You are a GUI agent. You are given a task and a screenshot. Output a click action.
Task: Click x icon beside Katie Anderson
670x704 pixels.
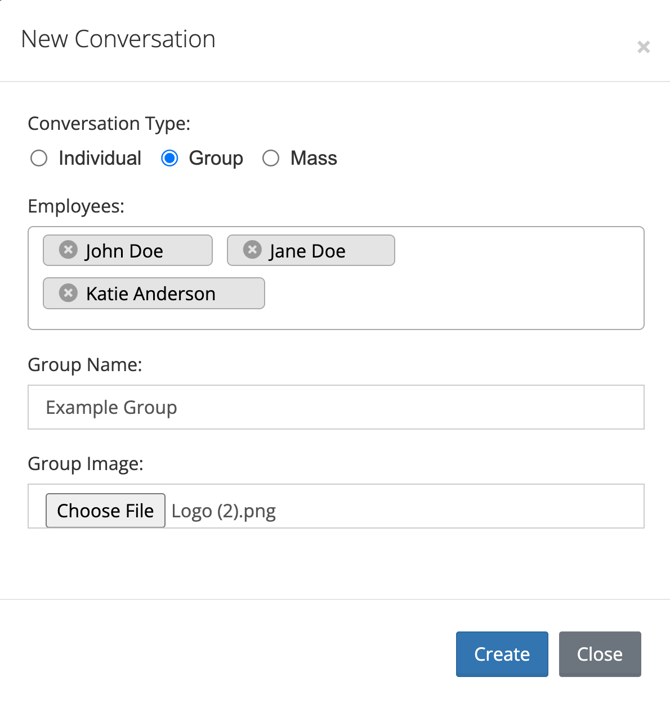(x=68, y=293)
